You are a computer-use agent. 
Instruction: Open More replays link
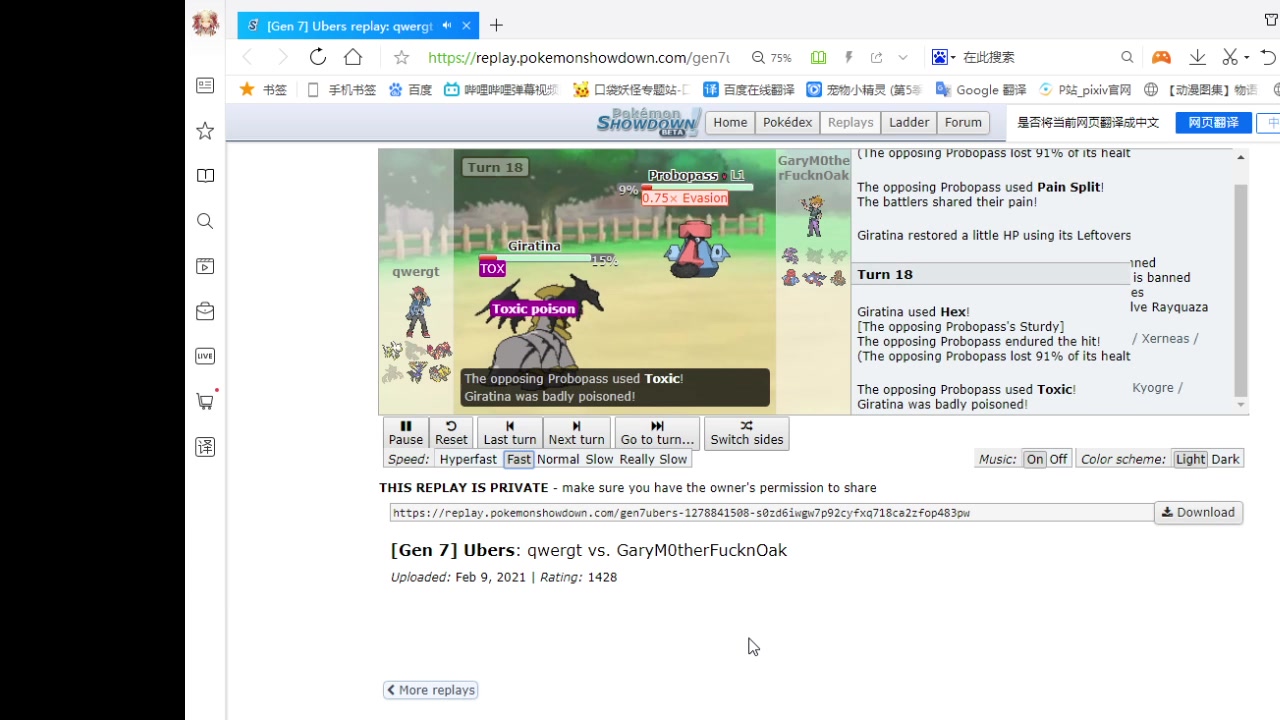pos(430,690)
